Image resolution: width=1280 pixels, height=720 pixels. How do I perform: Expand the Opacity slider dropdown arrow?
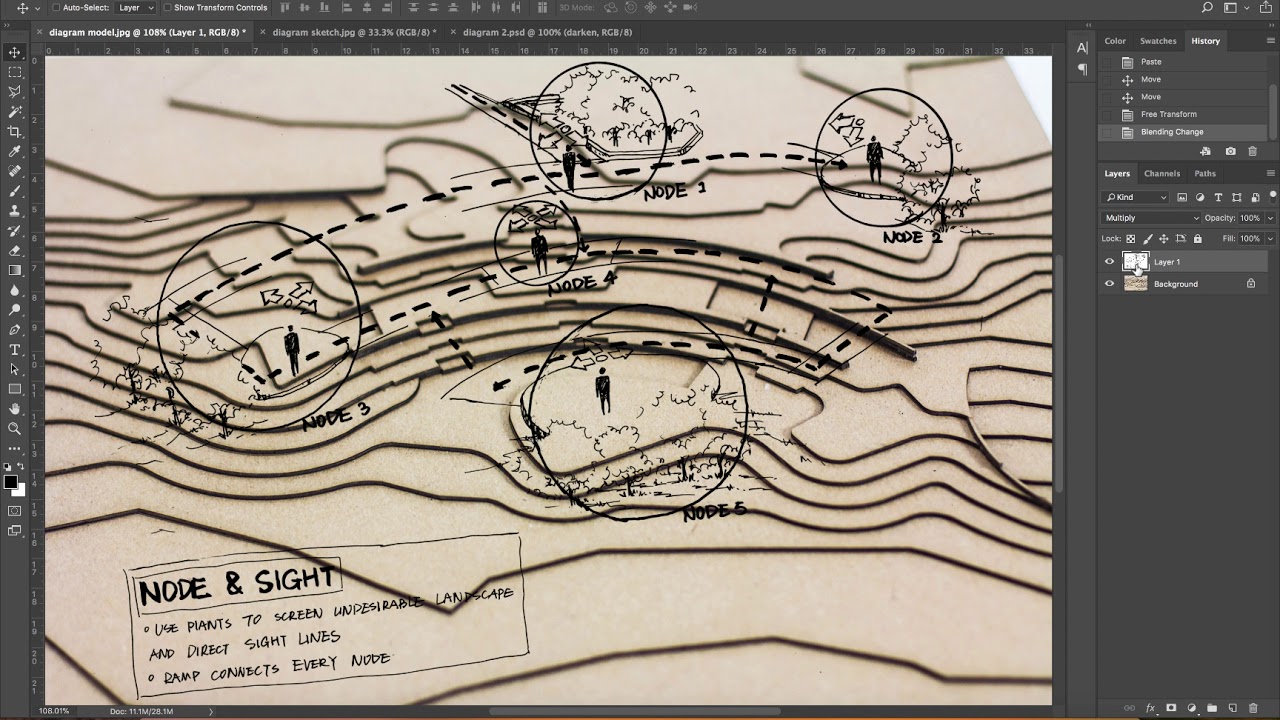[1270, 218]
